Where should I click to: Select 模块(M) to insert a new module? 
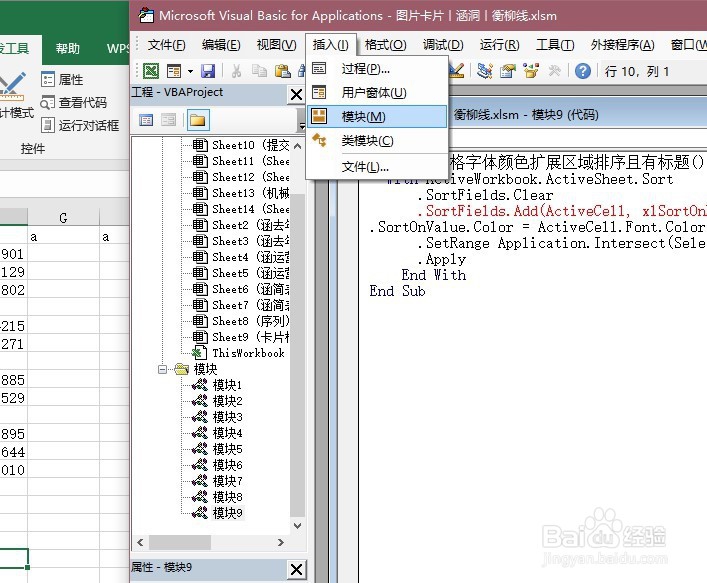pos(377,116)
